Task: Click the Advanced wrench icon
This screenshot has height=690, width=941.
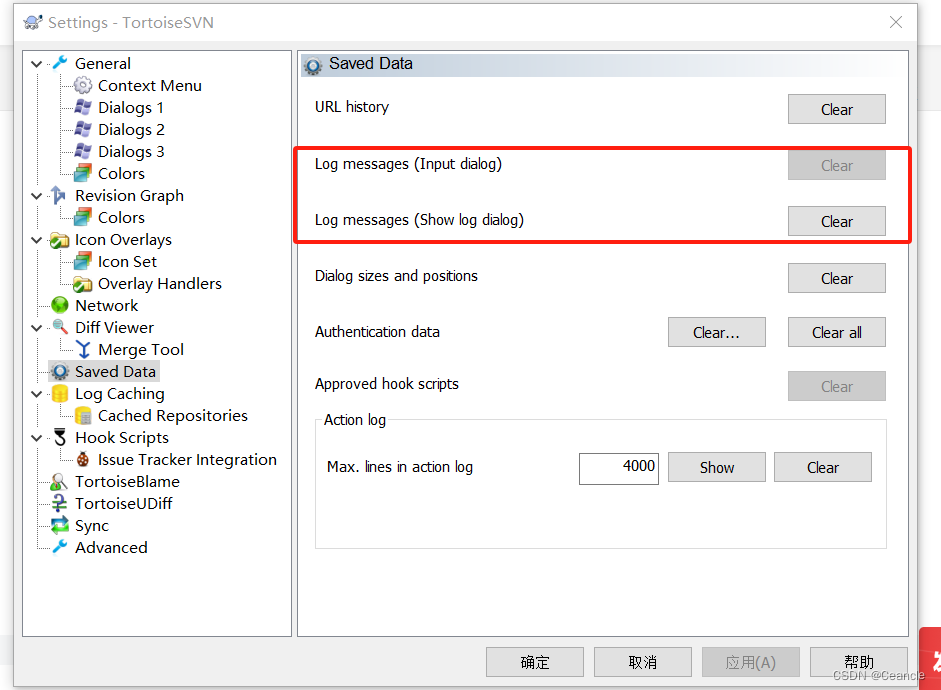Action: 60,547
